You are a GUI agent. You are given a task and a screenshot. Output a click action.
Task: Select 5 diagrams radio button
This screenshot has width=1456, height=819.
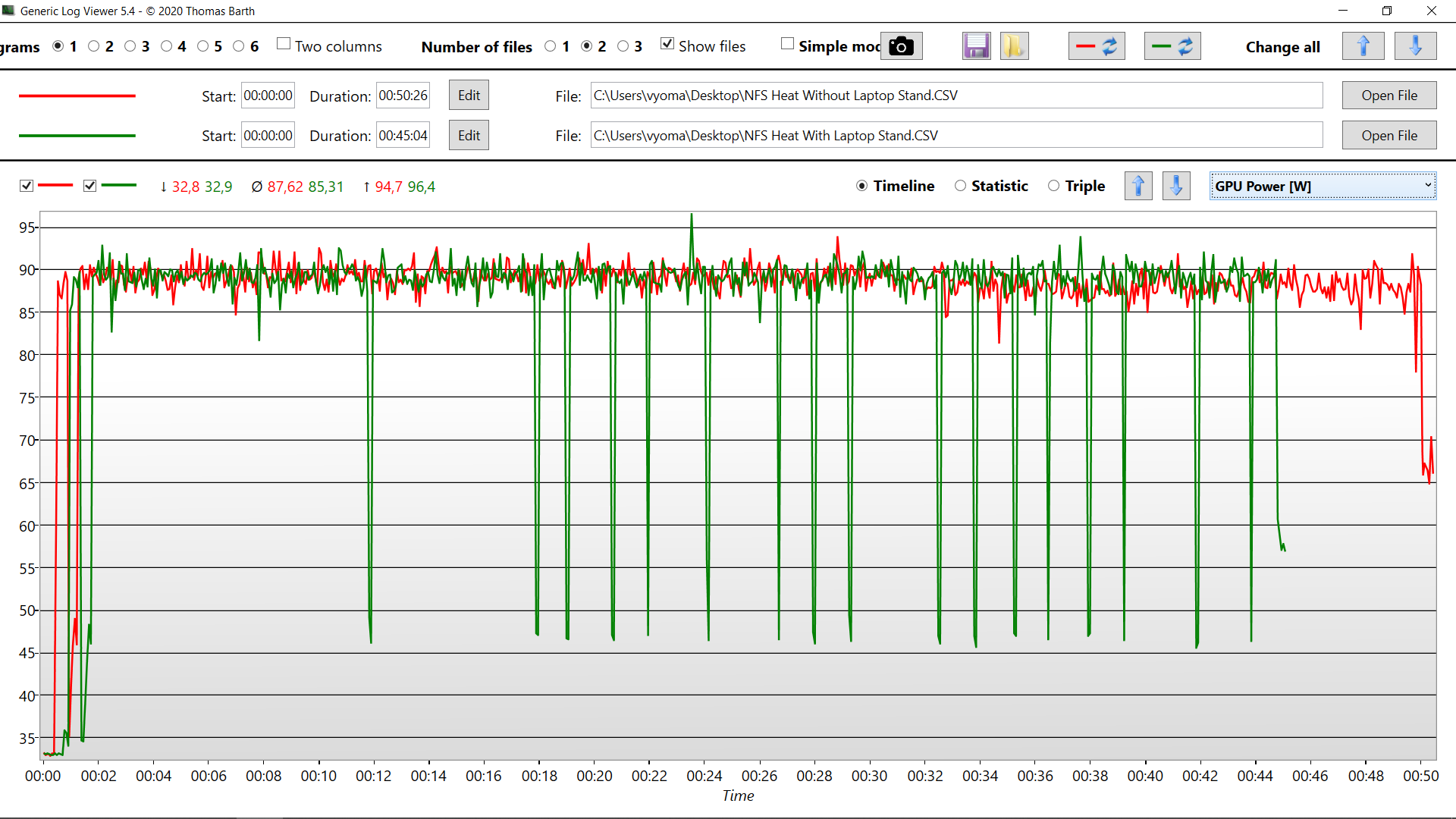pyautogui.click(x=203, y=46)
